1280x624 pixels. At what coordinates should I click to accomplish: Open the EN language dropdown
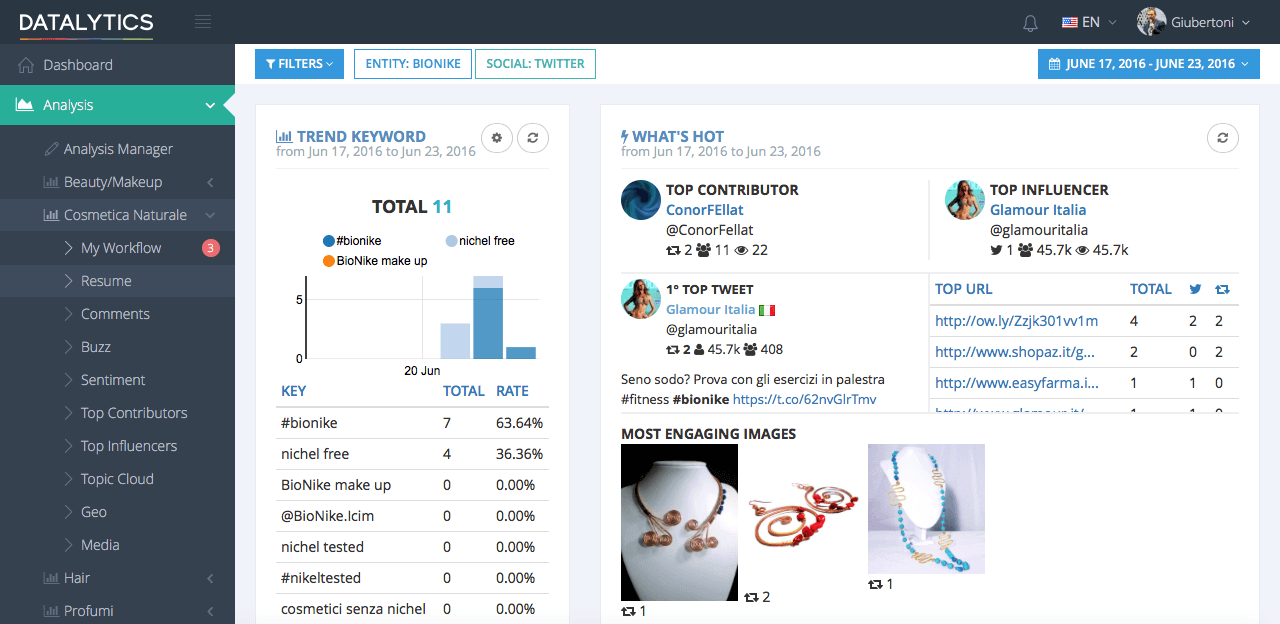[1090, 22]
